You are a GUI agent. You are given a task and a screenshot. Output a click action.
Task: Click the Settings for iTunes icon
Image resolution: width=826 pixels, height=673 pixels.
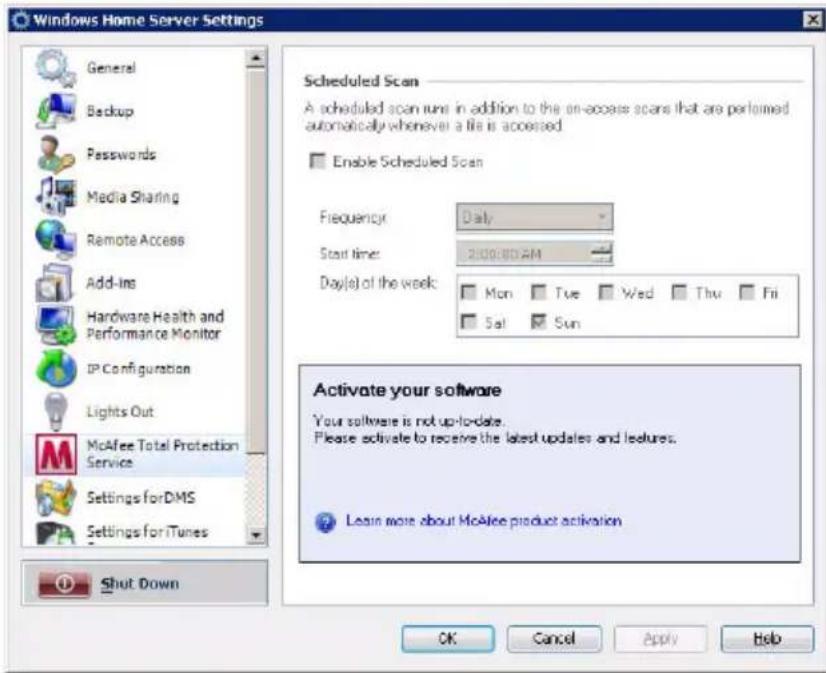(55, 533)
